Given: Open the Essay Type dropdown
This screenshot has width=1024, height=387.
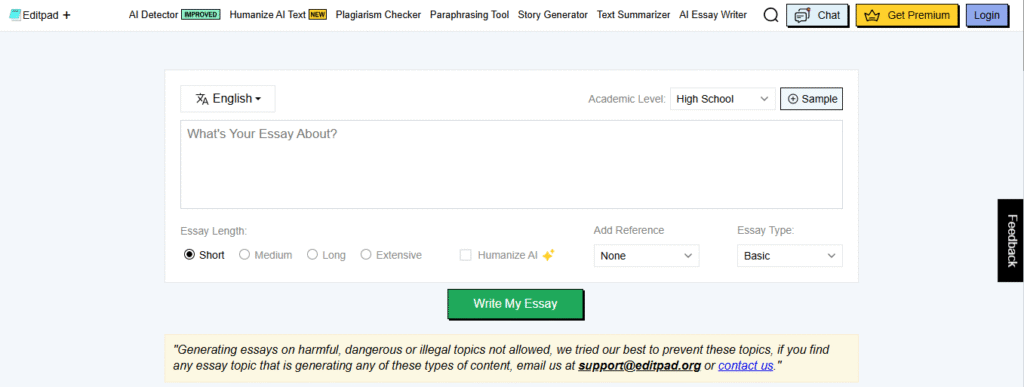Looking at the screenshot, I should click(790, 256).
